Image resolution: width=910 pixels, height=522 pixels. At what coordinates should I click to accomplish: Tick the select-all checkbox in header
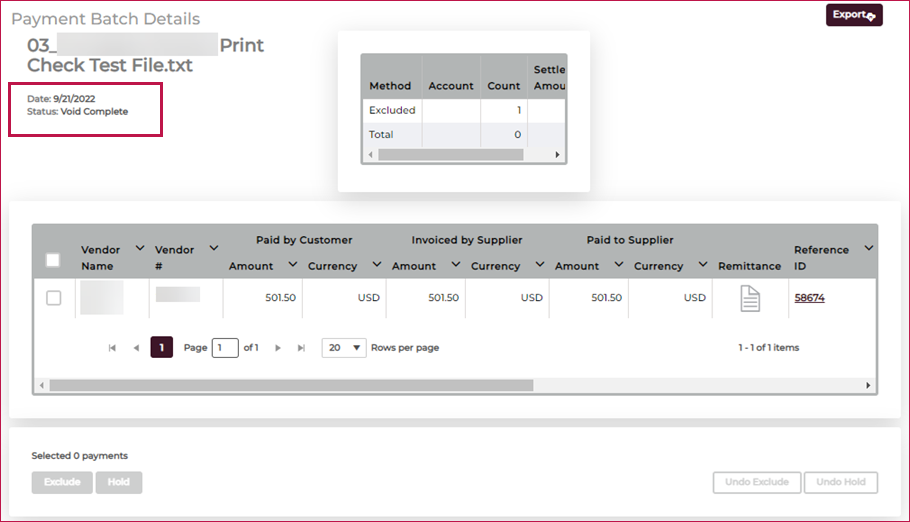click(53, 260)
